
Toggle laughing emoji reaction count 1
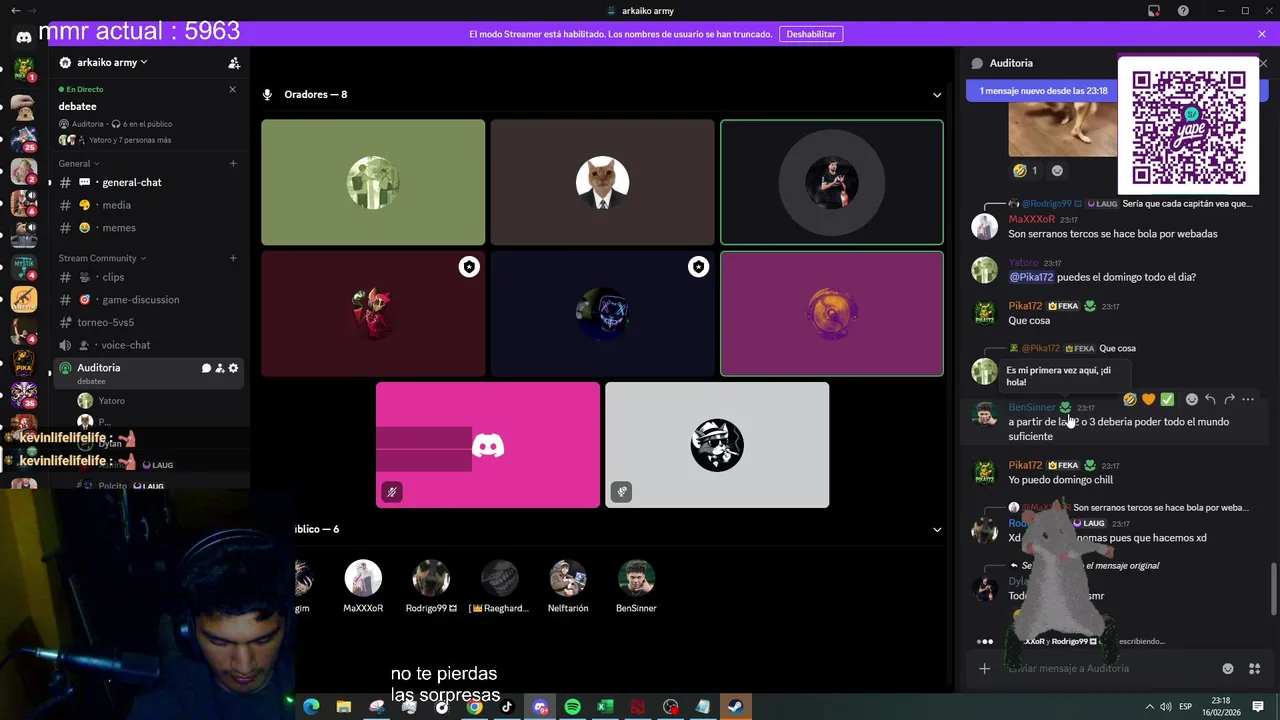(1026, 171)
